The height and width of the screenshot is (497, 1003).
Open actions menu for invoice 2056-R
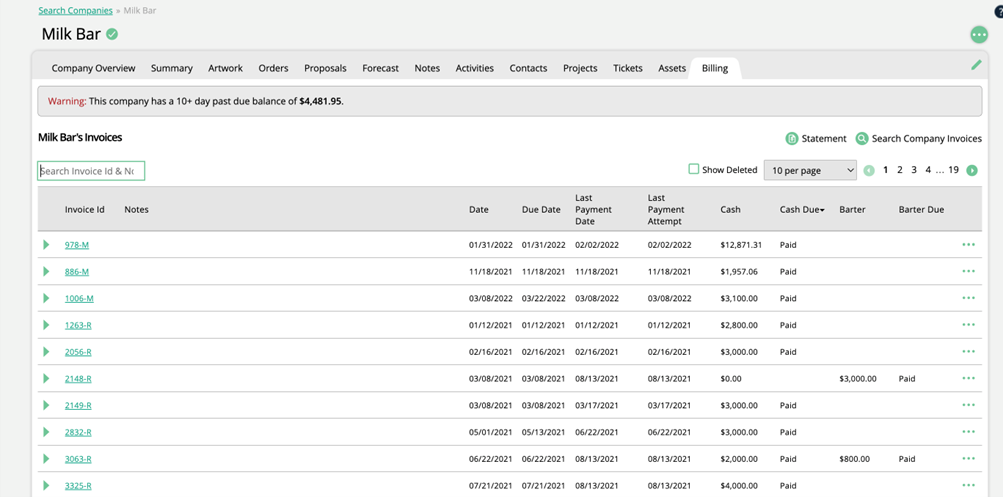pos(968,352)
